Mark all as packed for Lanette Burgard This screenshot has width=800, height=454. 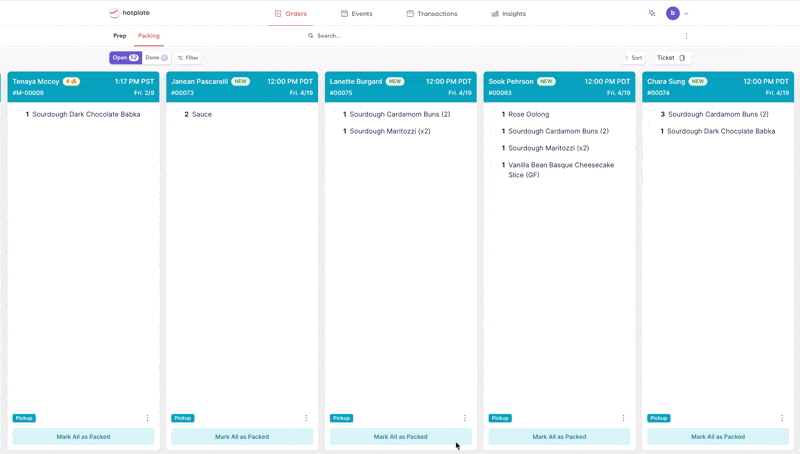coord(401,437)
